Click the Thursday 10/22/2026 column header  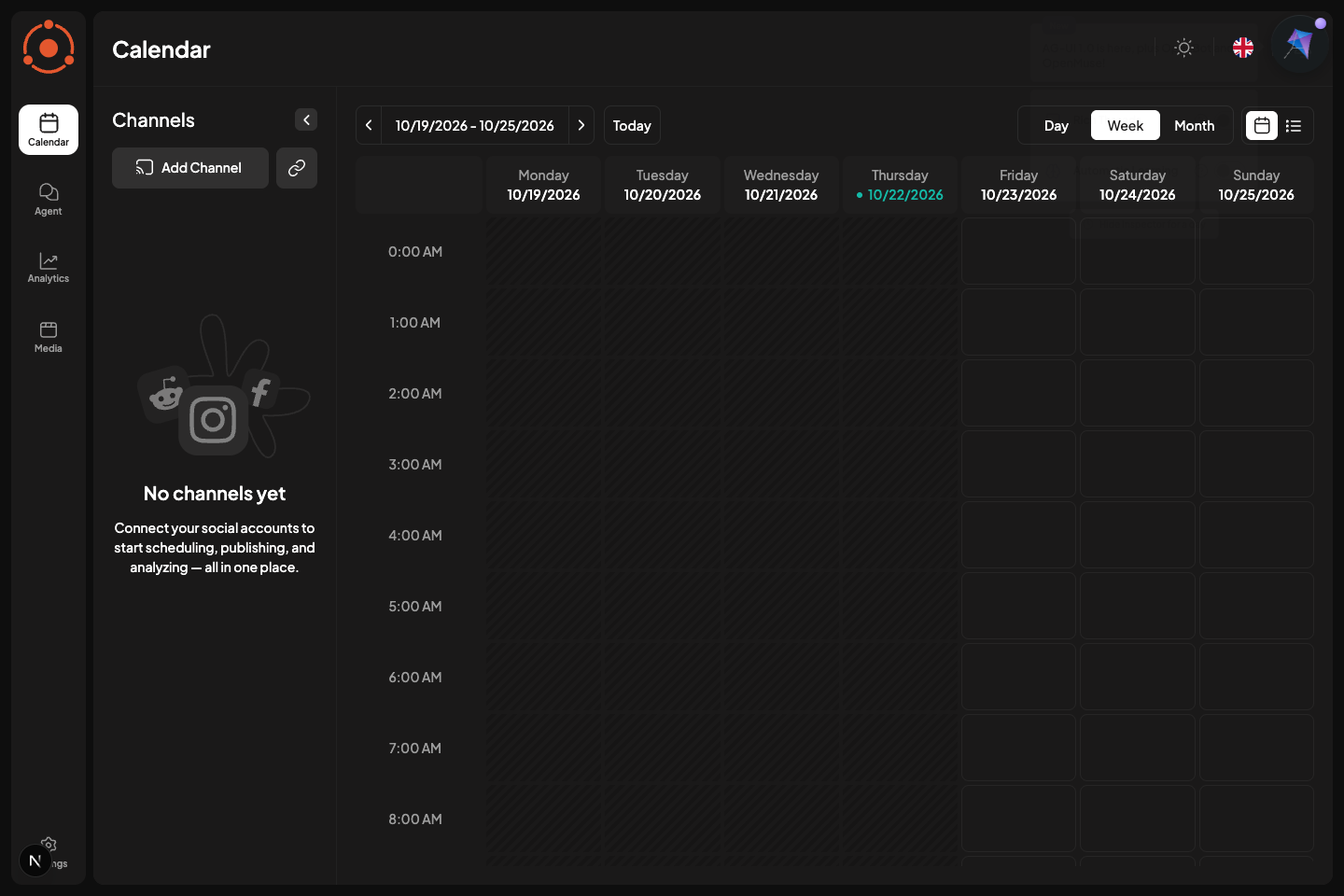900,185
